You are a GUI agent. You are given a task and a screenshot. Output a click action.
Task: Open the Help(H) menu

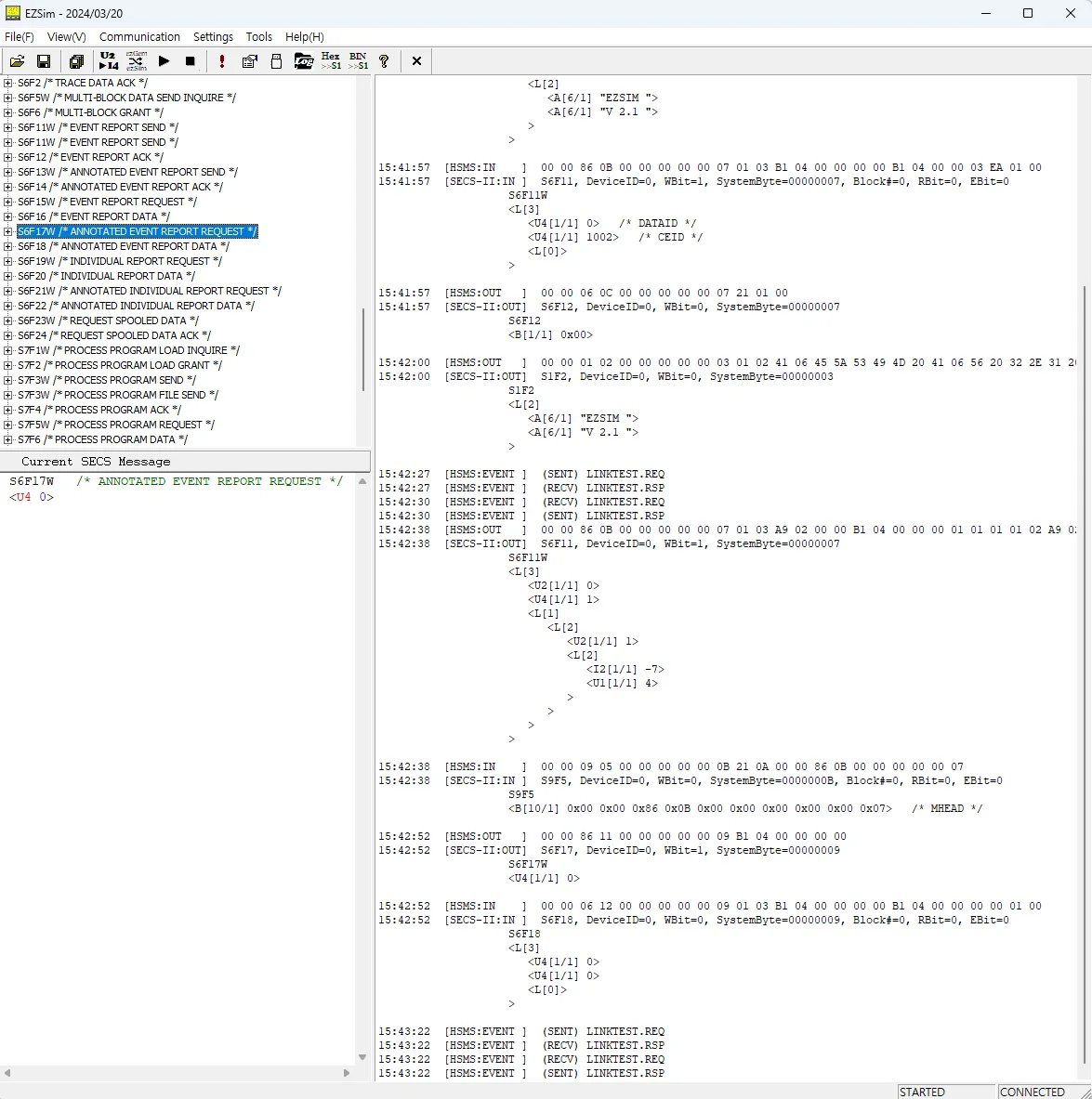(x=305, y=36)
